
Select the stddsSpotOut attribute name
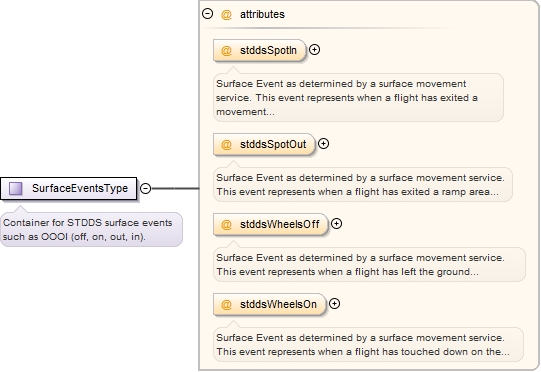(x=273, y=144)
